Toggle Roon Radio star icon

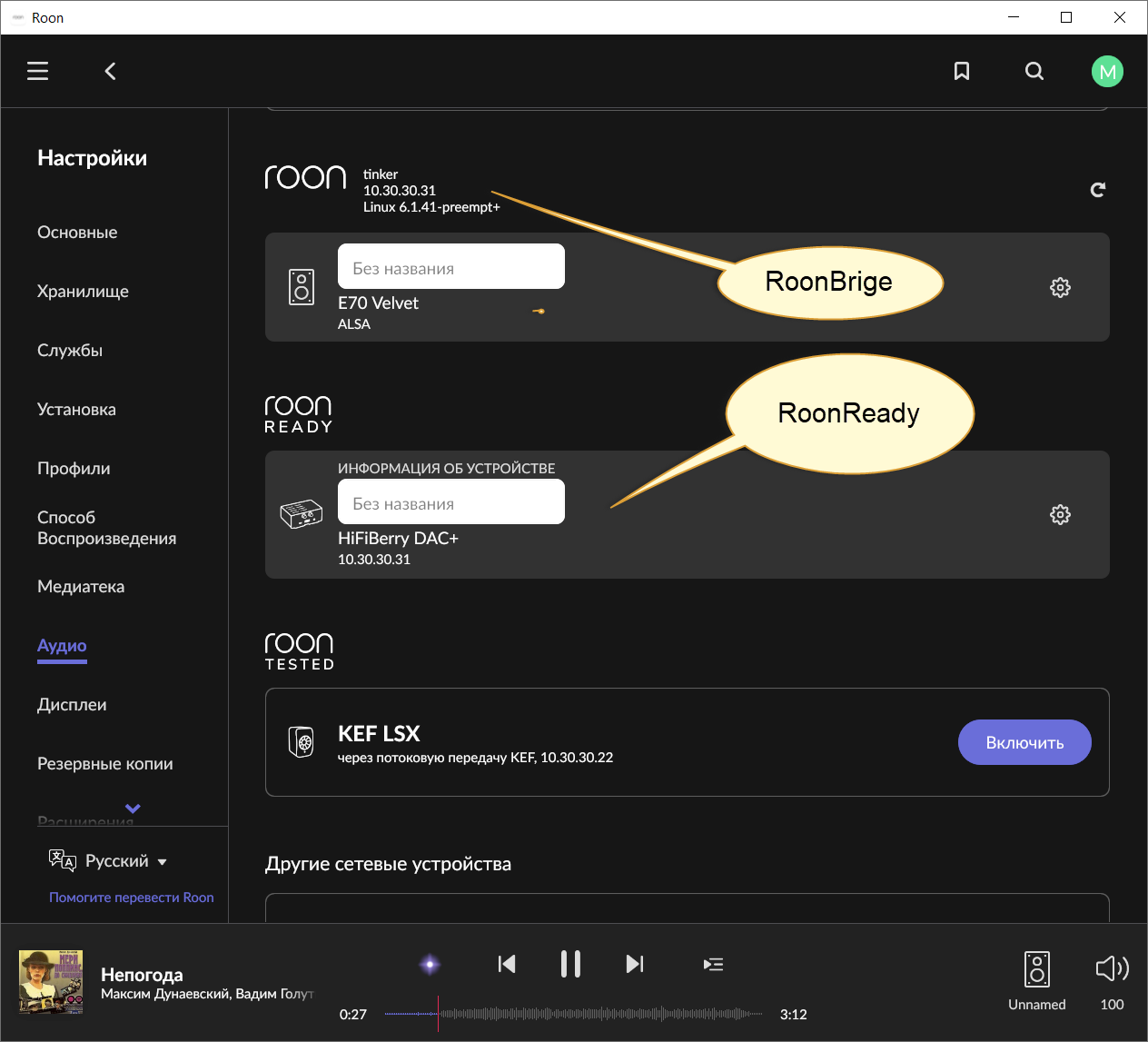[430, 964]
